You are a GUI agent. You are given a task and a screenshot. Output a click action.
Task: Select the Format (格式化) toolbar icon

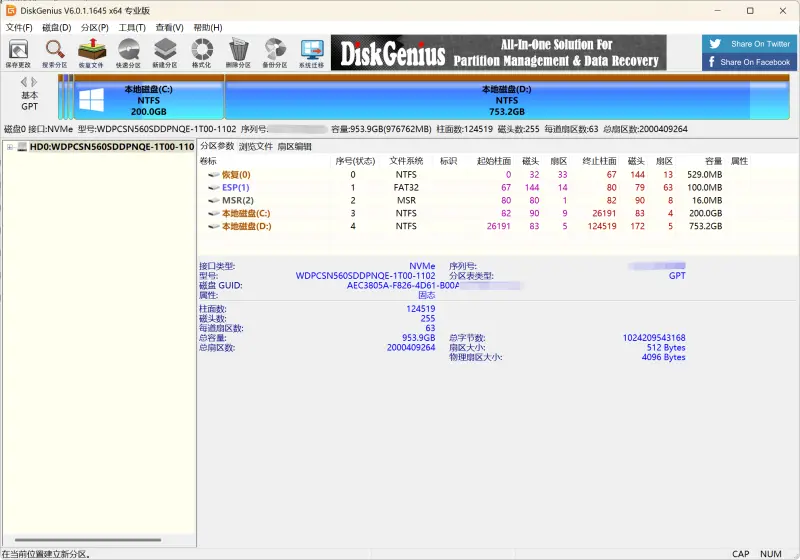(x=202, y=53)
